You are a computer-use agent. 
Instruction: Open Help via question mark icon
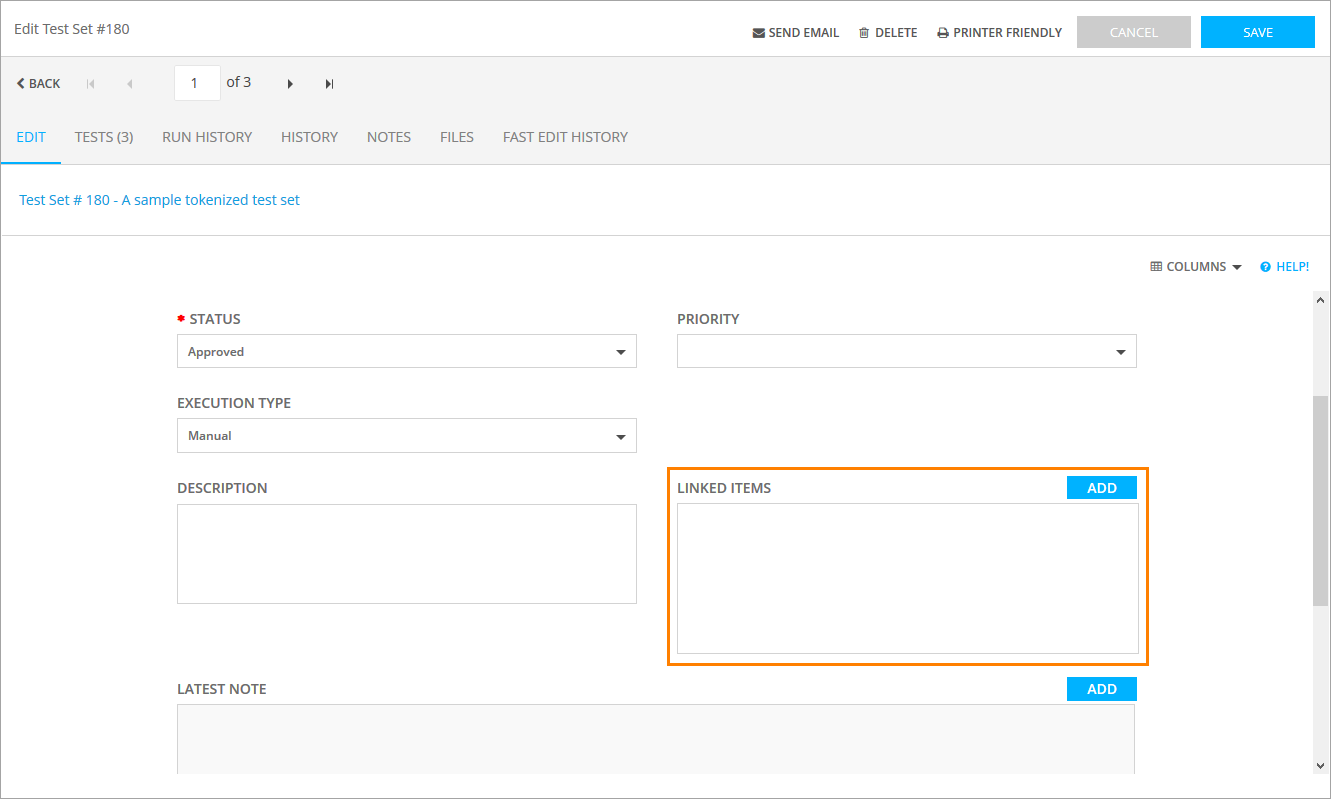pos(1265,267)
